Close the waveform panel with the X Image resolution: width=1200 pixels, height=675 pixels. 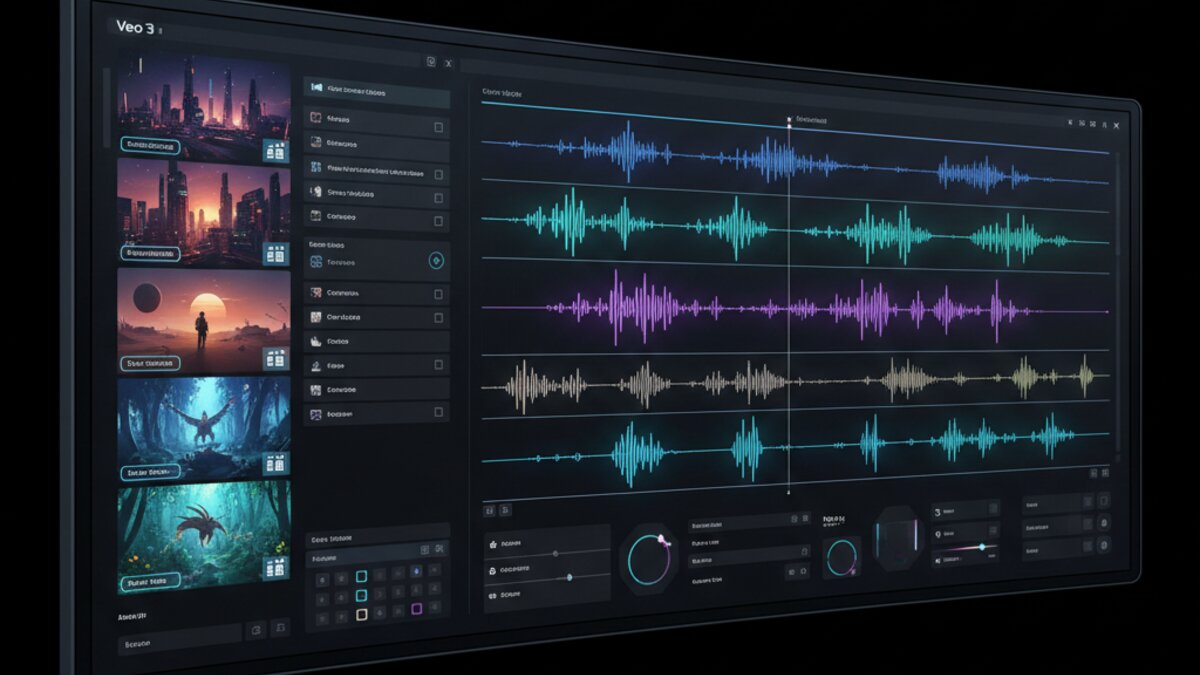tap(1116, 125)
